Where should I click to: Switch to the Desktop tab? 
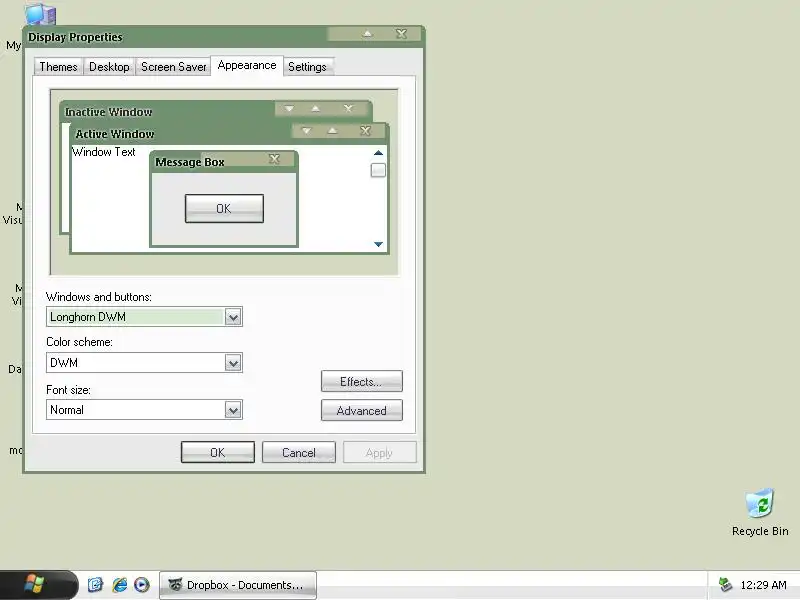(x=109, y=67)
